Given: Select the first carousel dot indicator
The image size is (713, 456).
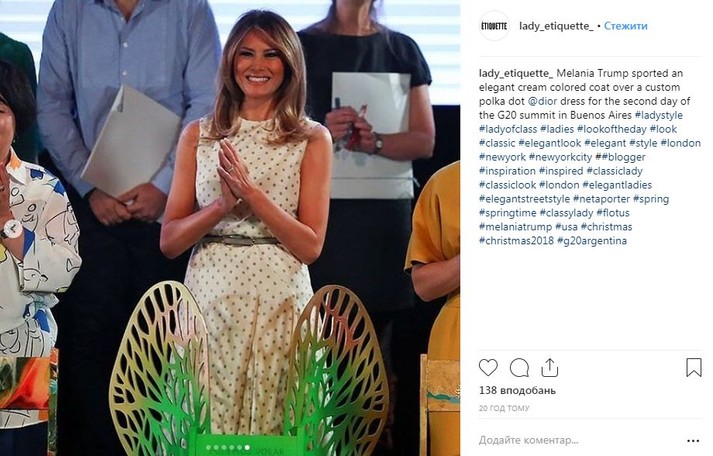Looking at the screenshot, I should 208,448.
